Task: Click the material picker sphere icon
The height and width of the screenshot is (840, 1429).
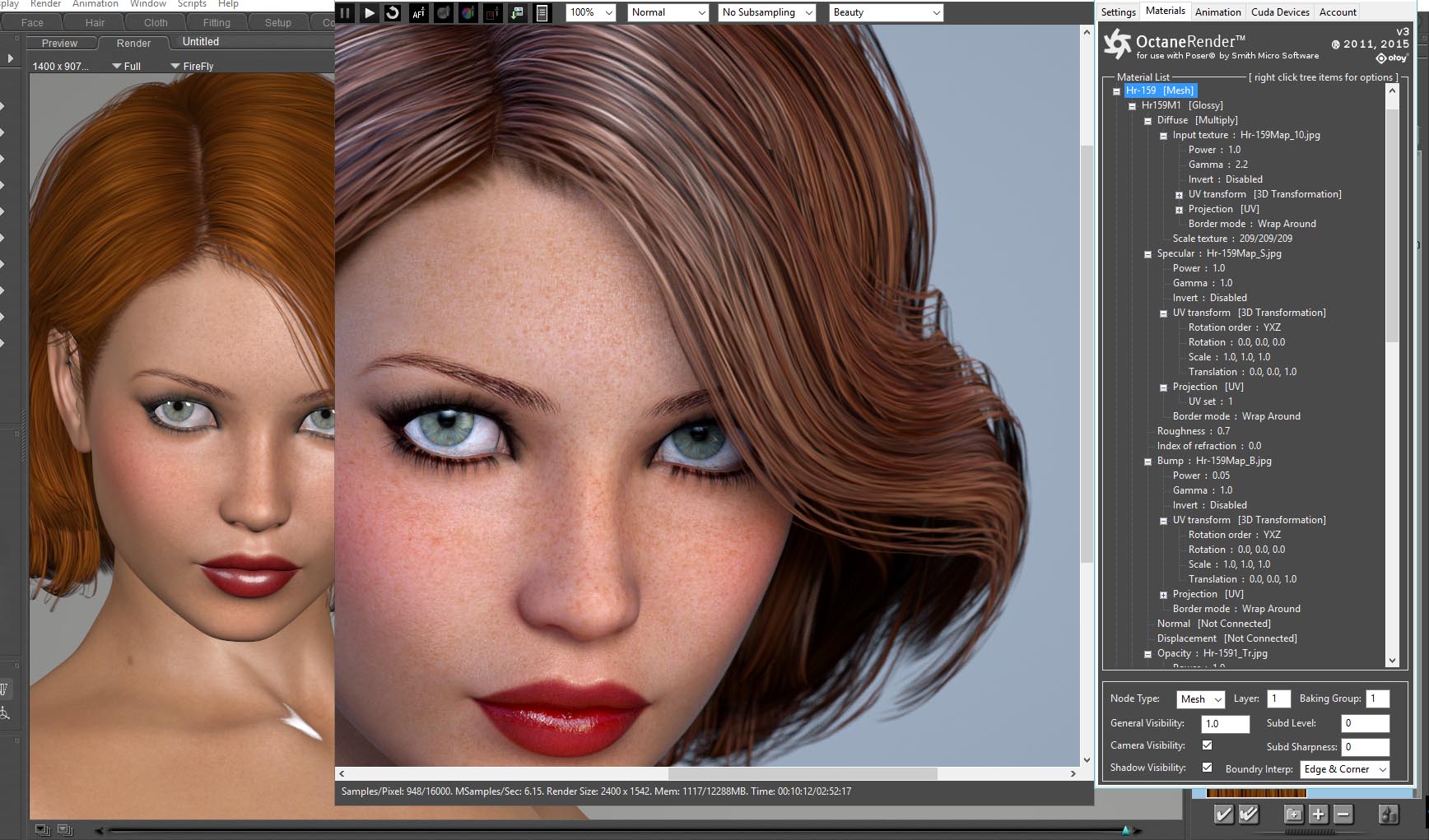Action: click(x=444, y=12)
